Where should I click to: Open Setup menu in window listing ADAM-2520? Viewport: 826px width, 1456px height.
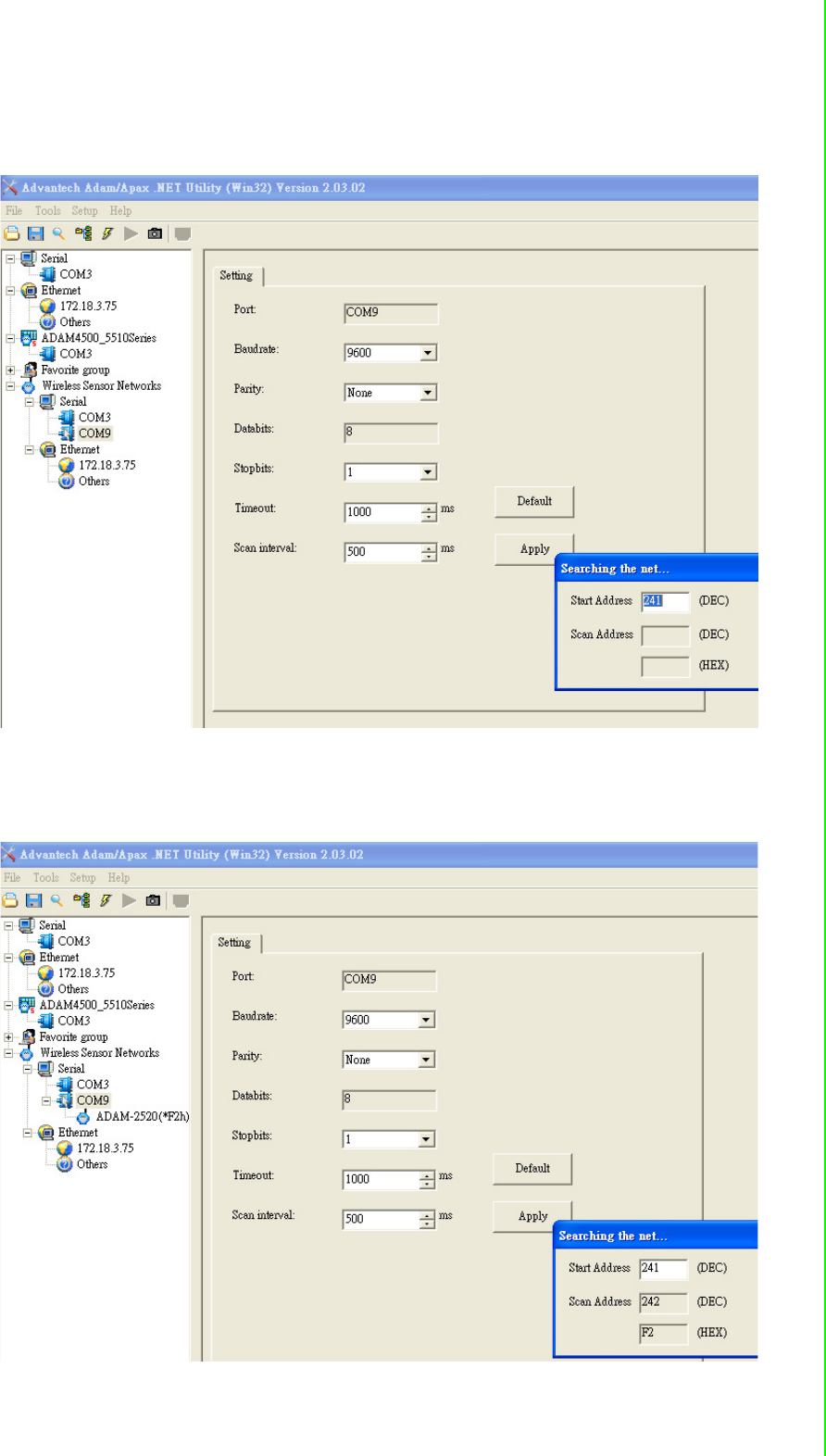click(82, 877)
